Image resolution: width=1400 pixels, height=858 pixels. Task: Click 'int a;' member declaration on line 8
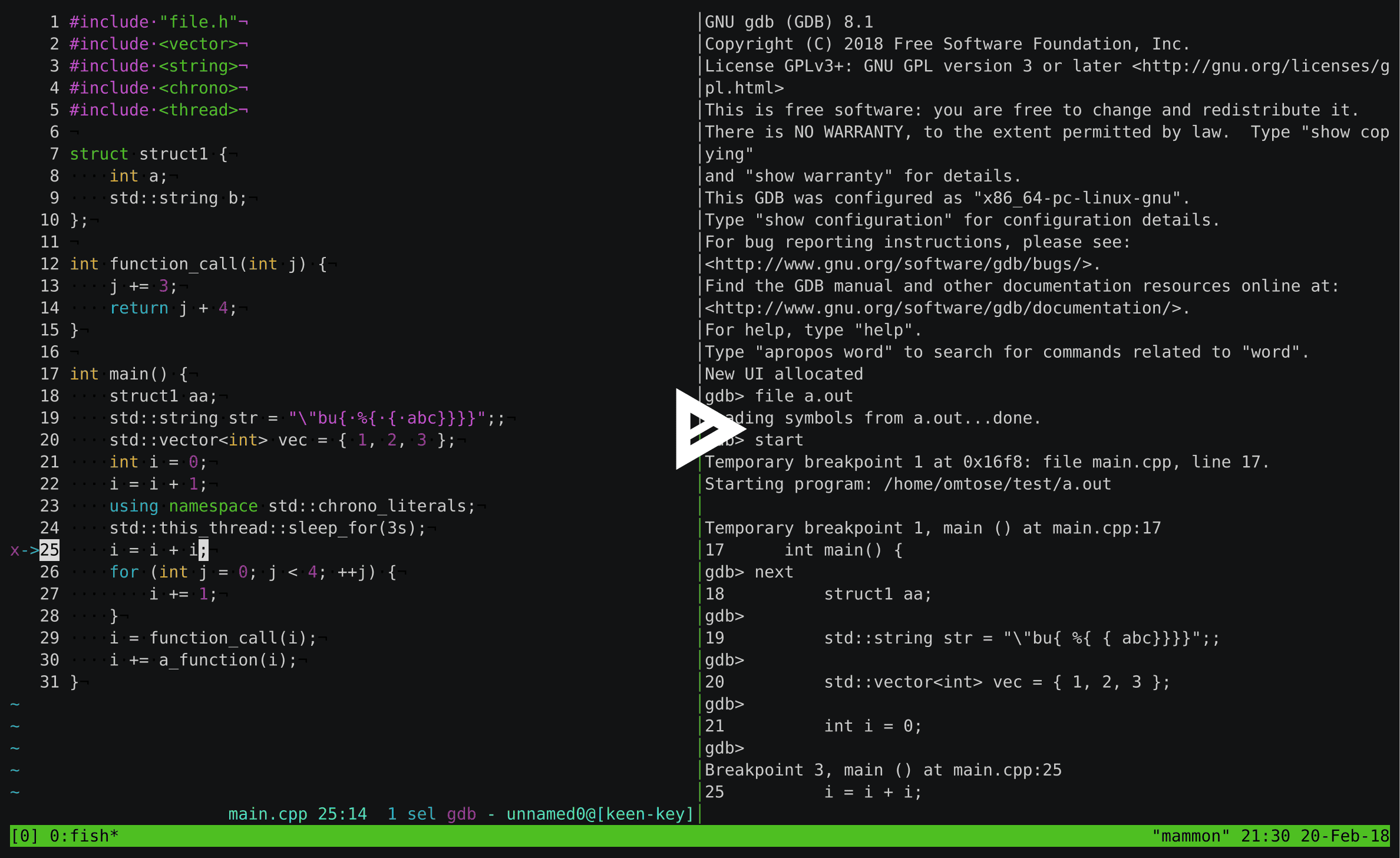[x=138, y=176]
